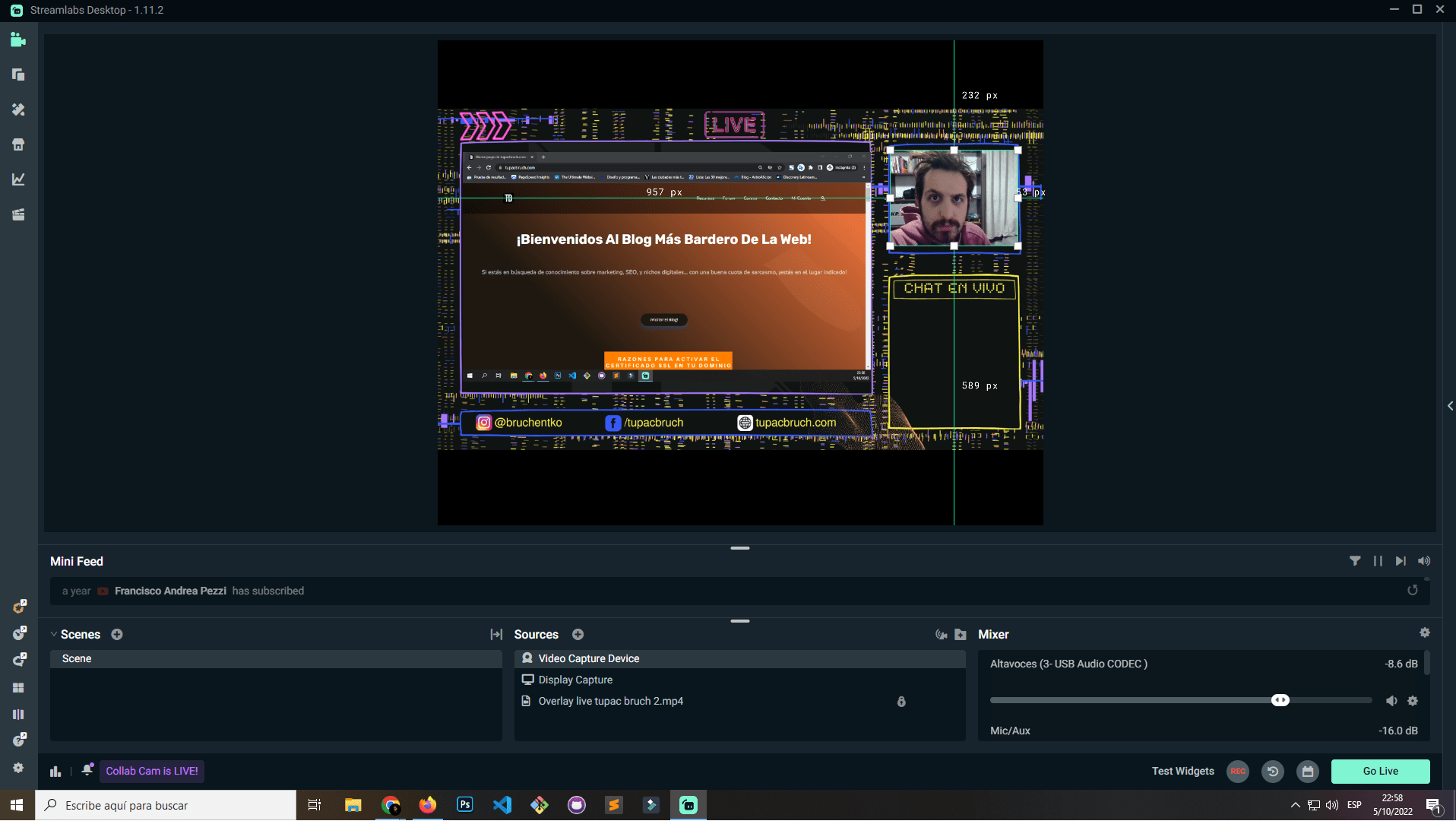The width and height of the screenshot is (1456, 821).
Task: Unlock the Overlay live tupac bruch 2.mp4 source
Action: [901, 701]
